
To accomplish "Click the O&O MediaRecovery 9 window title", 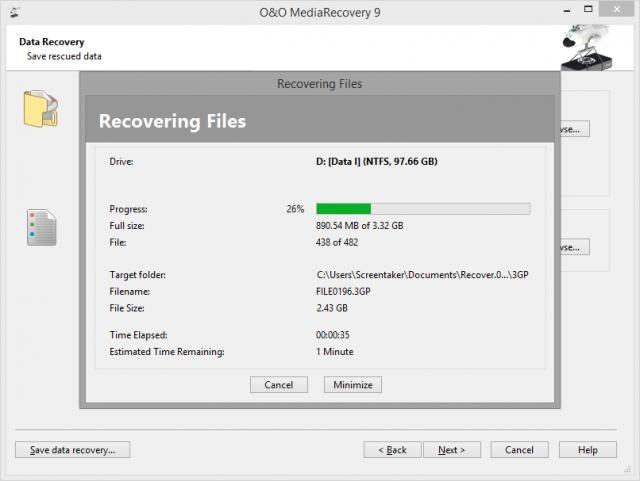I will point(320,13).
